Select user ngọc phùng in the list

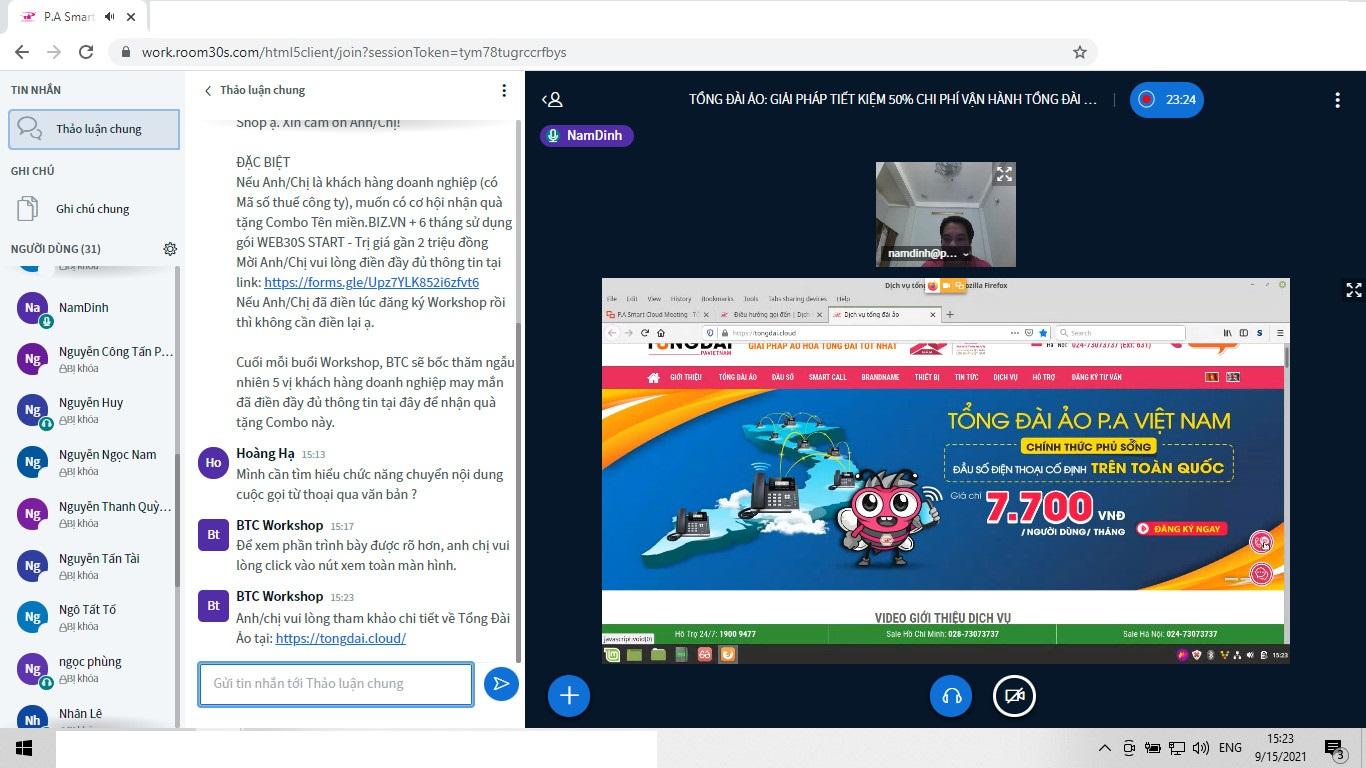pyautogui.click(x=94, y=669)
